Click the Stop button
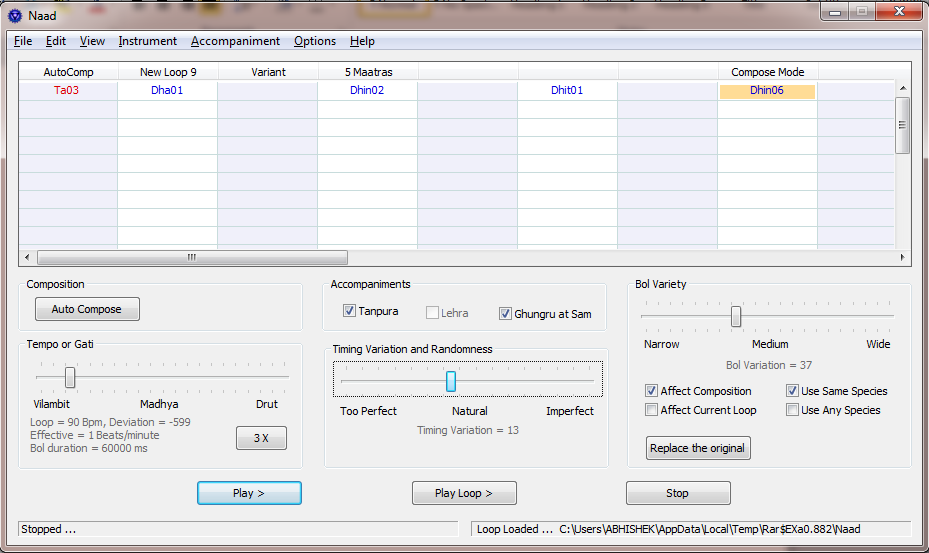The height and width of the screenshot is (553, 929). coord(678,493)
